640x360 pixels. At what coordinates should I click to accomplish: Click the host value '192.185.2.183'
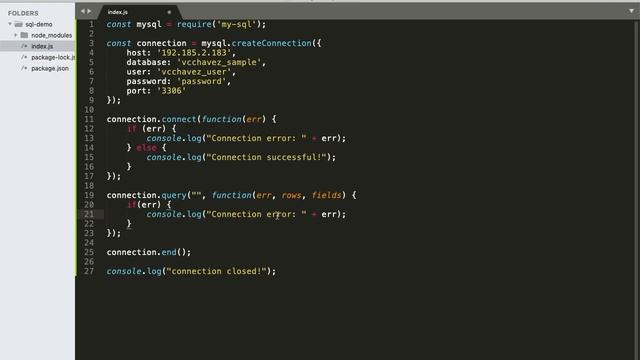194,53
